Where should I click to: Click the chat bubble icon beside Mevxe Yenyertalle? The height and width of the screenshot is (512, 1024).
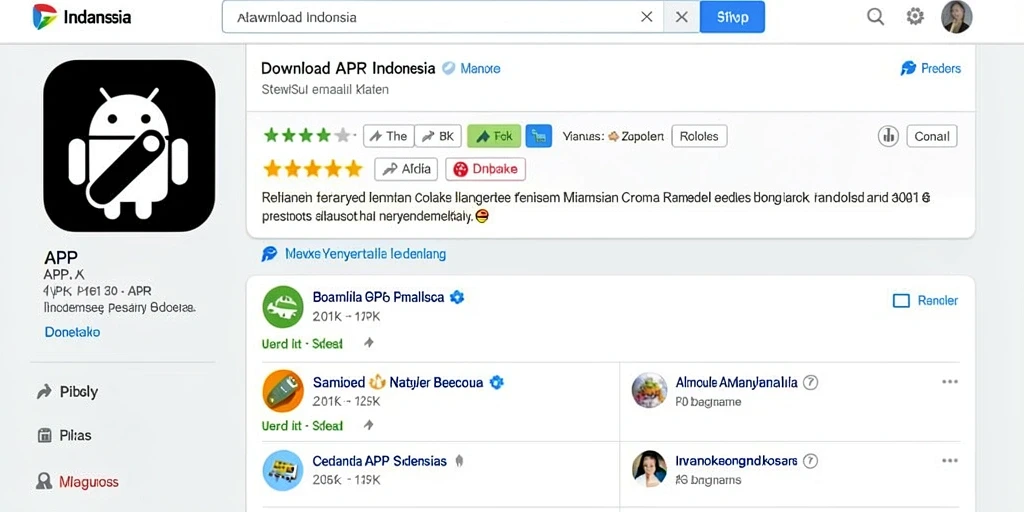[269, 254]
